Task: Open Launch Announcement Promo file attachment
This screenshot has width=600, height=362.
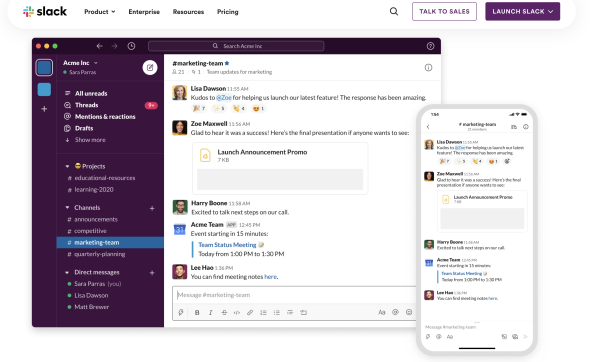Action: 280,168
